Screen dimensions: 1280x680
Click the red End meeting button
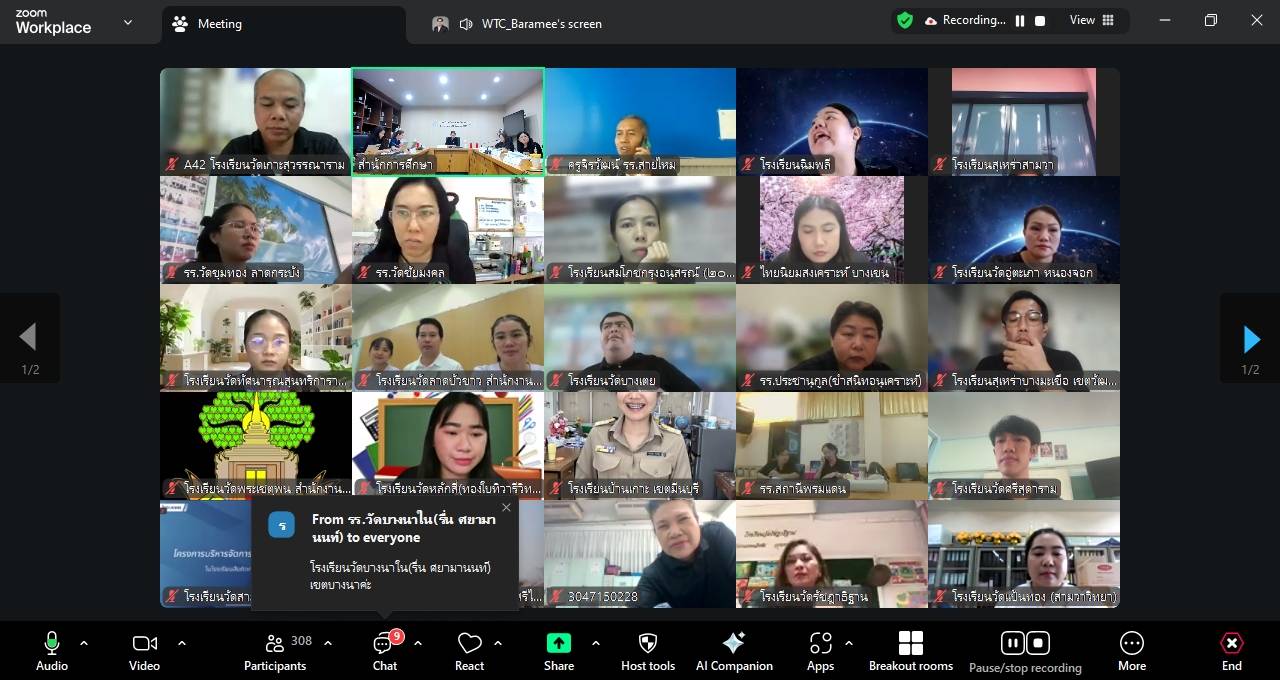1231,651
